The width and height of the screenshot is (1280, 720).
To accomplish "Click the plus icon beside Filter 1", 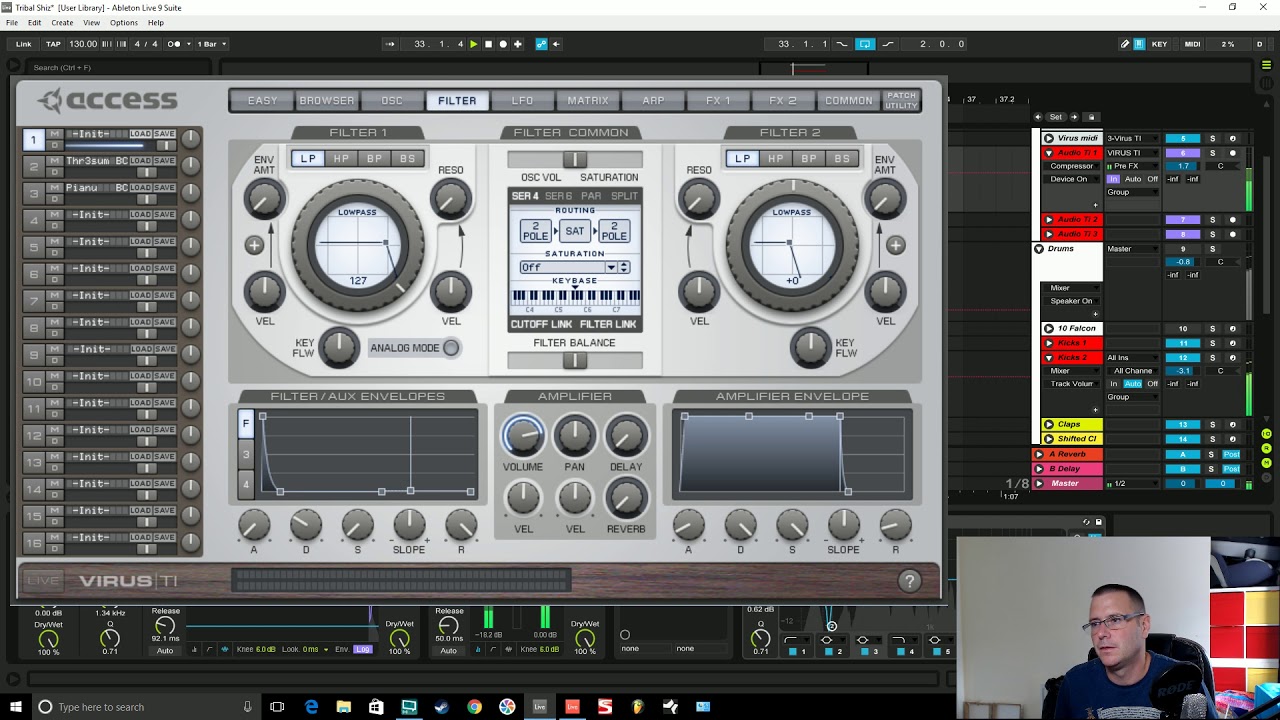I will point(253,245).
